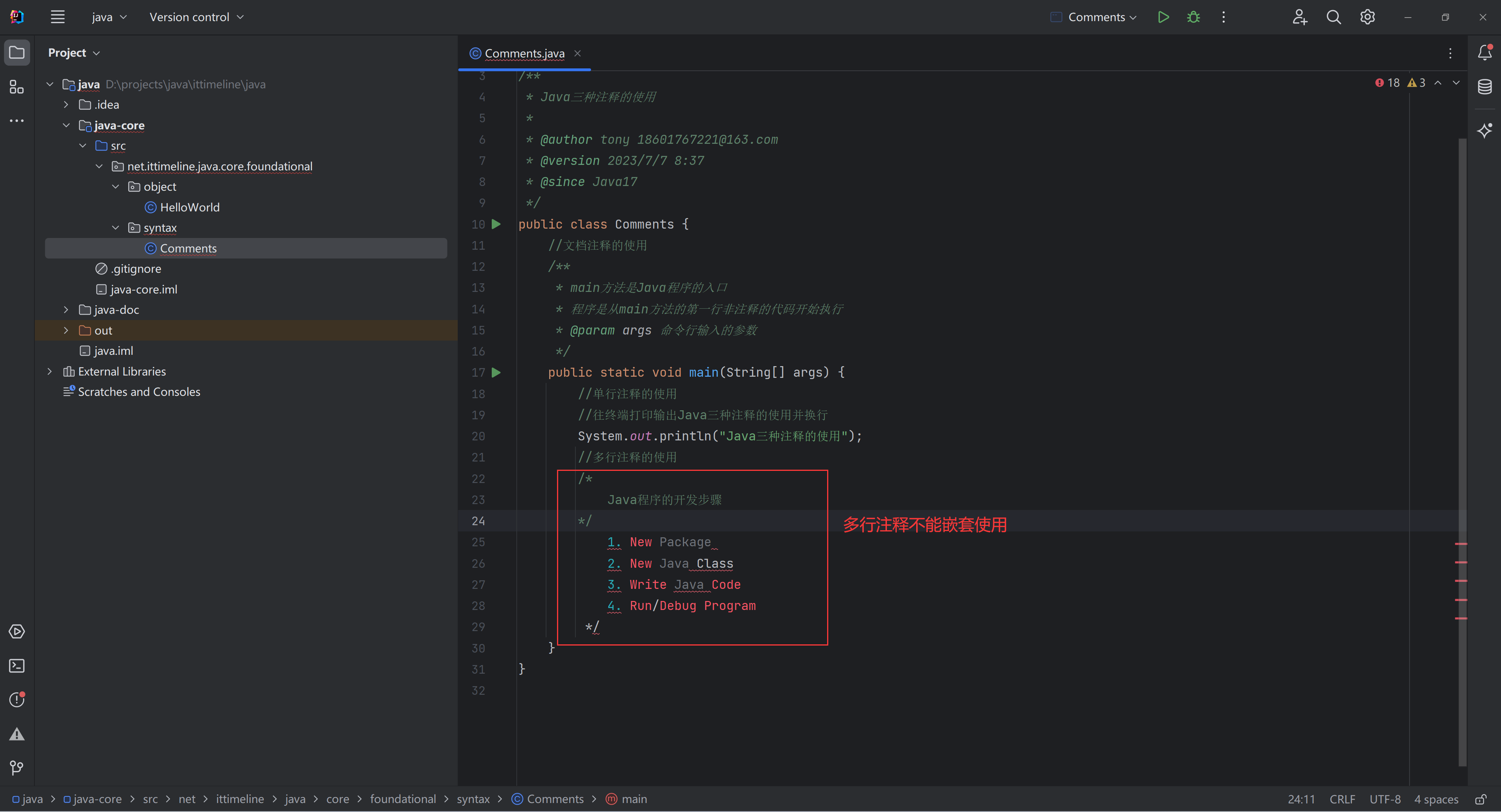Change 4 spaces indent setting
1501x812 pixels.
1436,799
